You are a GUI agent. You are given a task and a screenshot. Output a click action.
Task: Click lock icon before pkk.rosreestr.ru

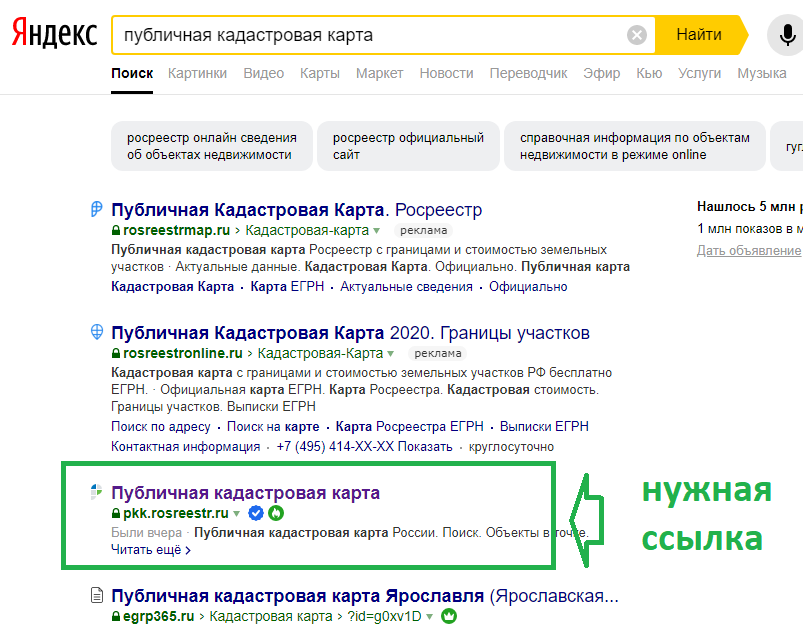[116, 513]
